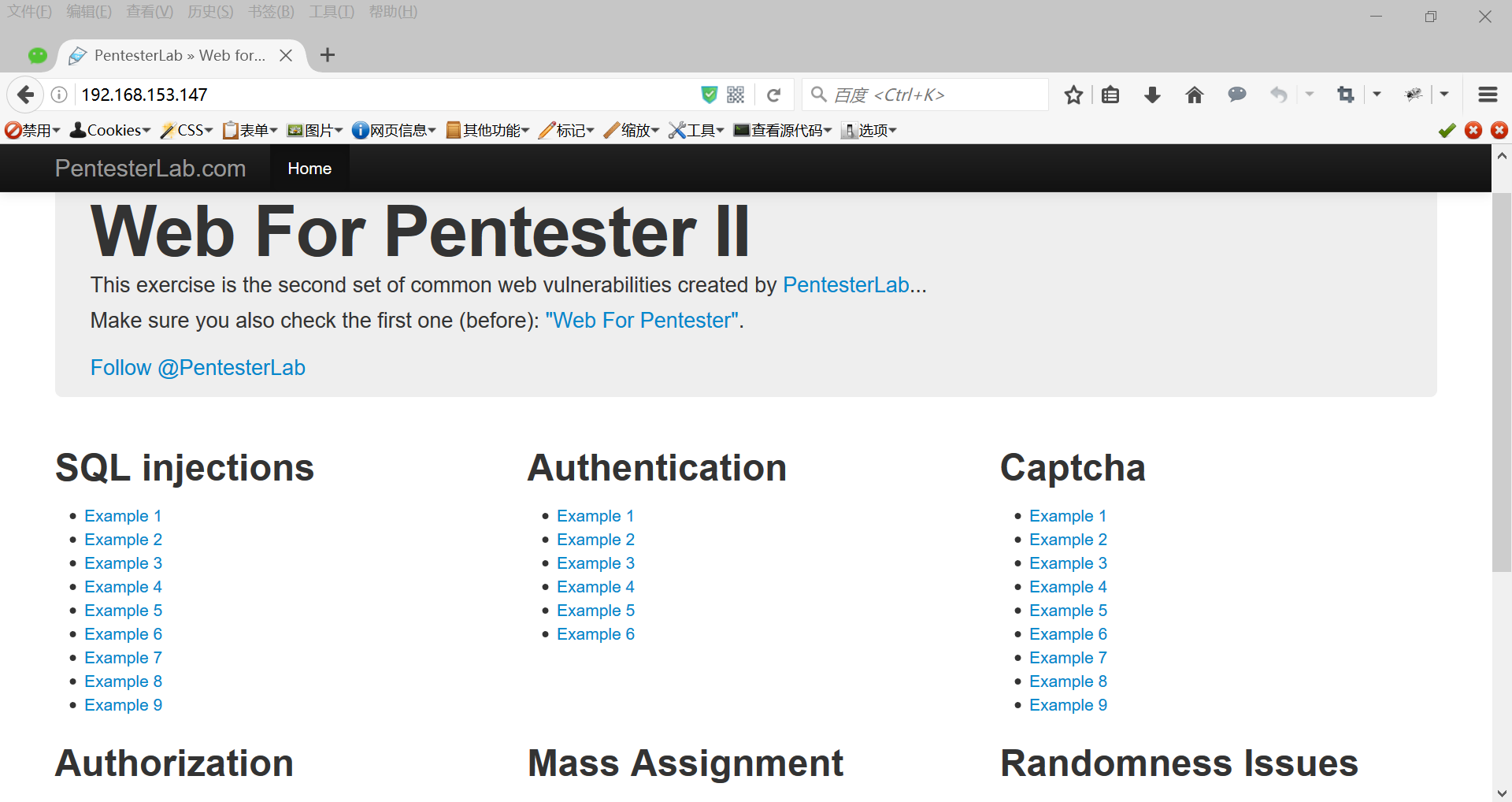Viewport: 1512px width, 802px height.
Task: Open the CSS dropdown menu
Action: [187, 130]
